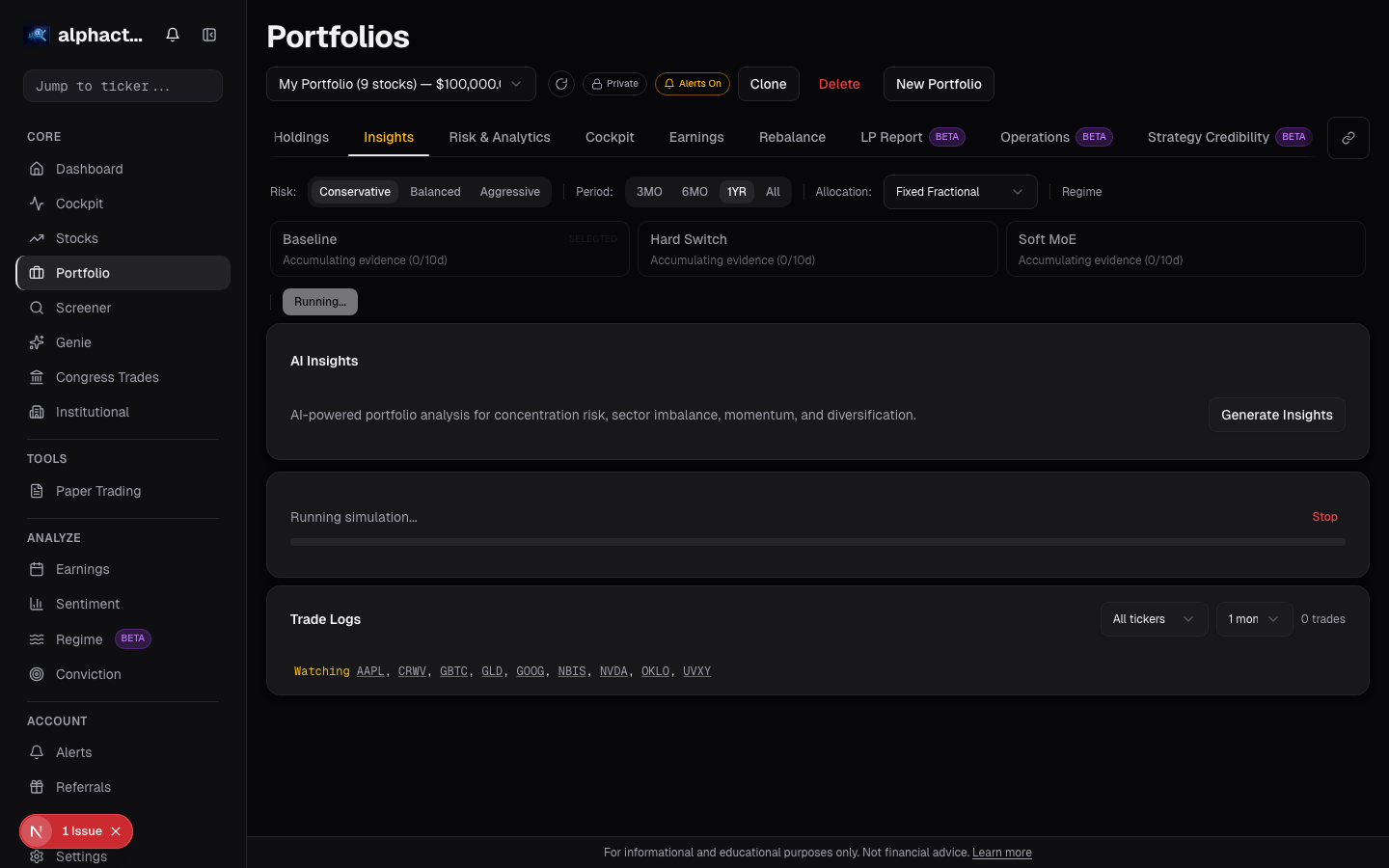Open the All tickers filter dropdown

tap(1154, 619)
